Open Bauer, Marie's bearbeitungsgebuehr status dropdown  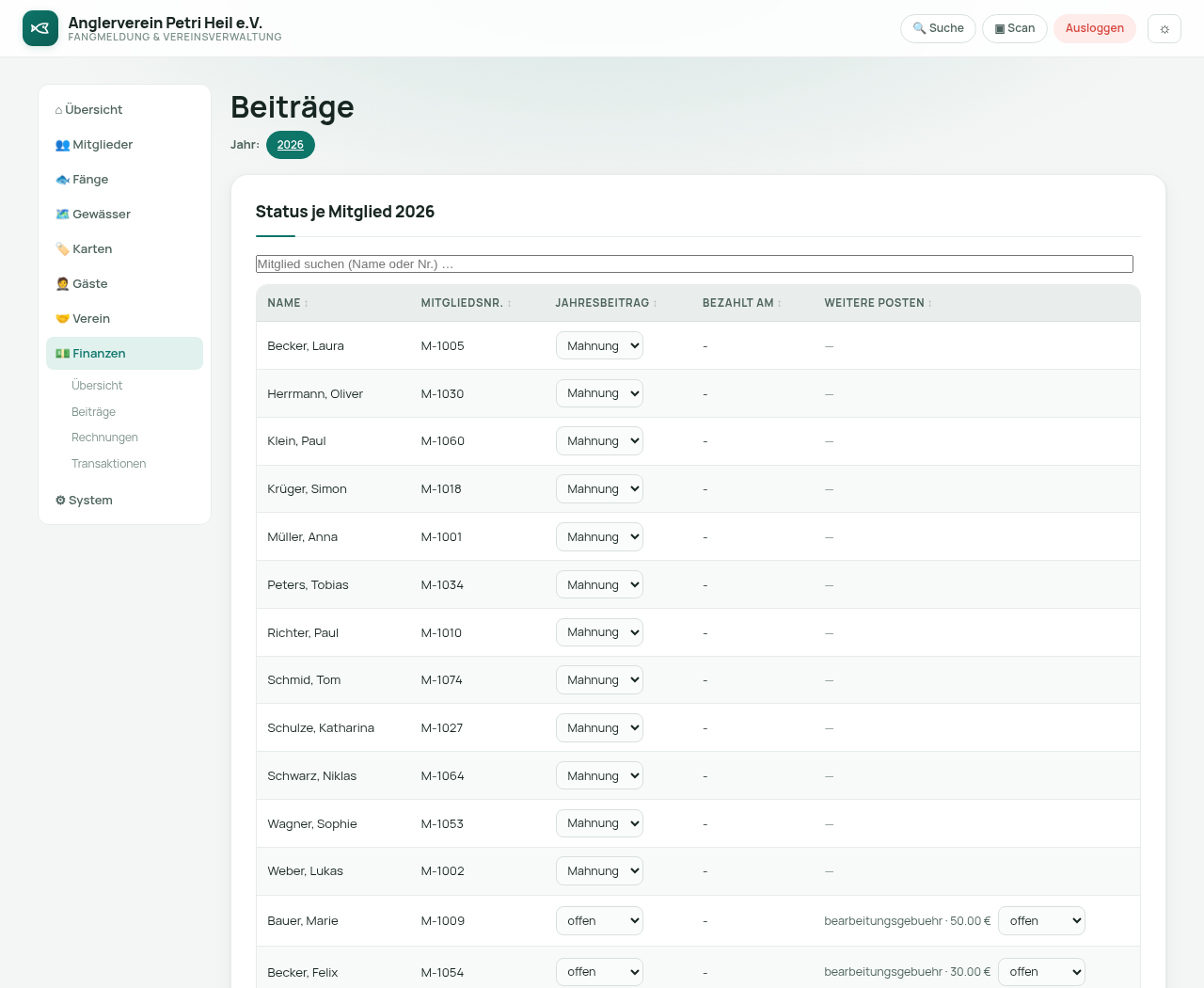(1041, 920)
